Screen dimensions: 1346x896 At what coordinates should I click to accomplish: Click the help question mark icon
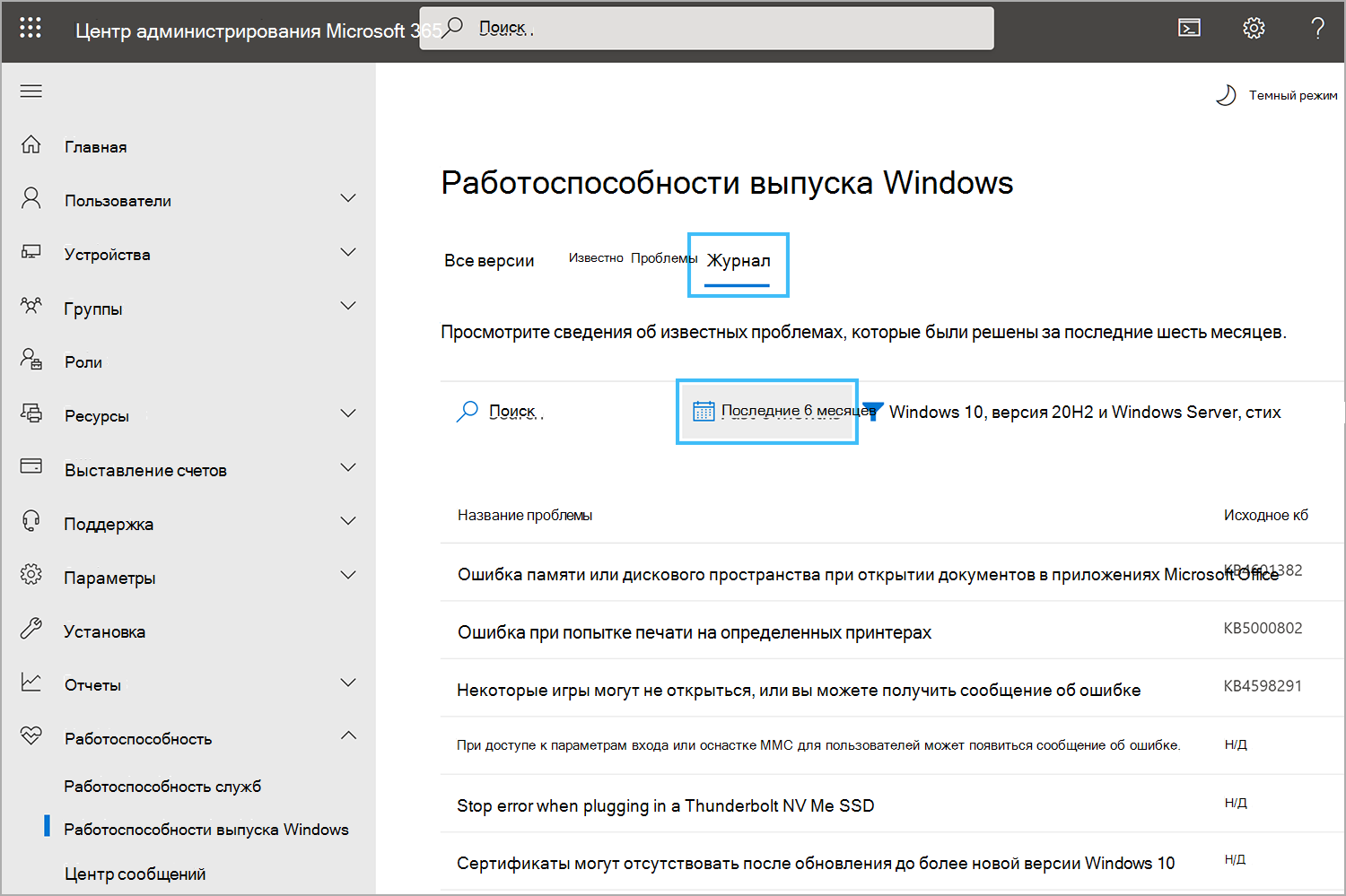coord(1317,29)
